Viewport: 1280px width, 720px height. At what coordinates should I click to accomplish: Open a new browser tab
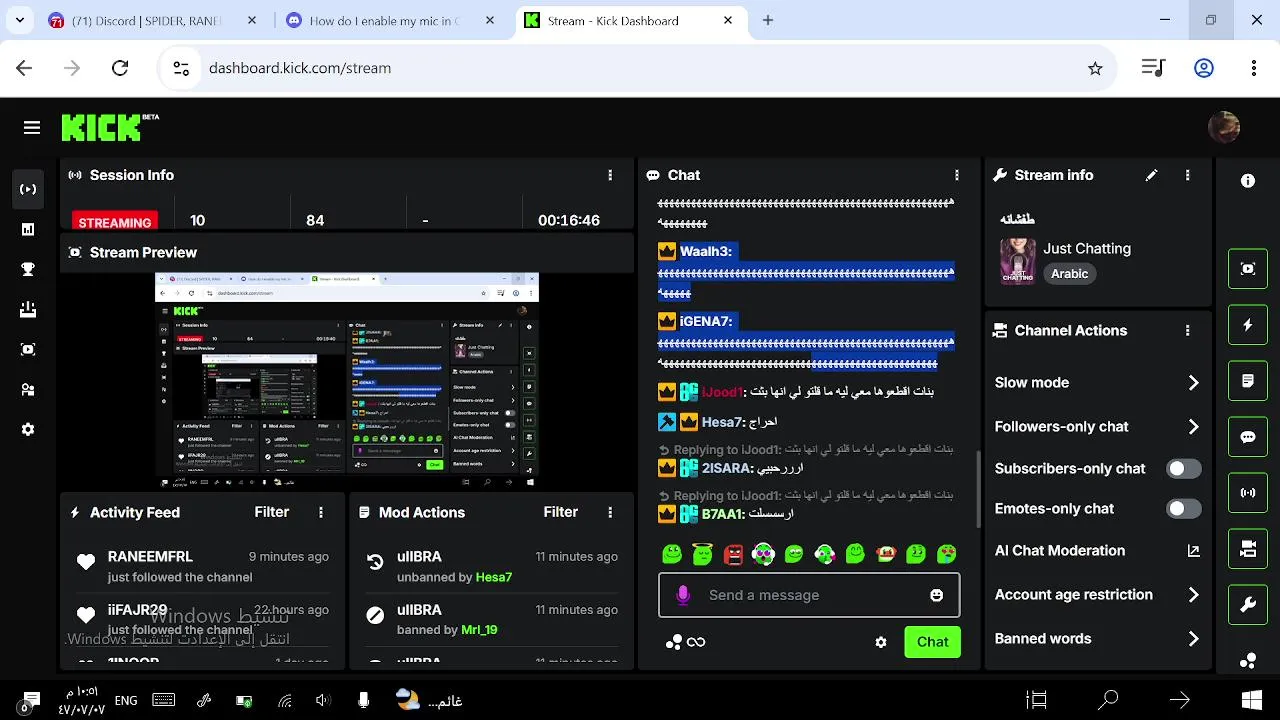click(768, 20)
